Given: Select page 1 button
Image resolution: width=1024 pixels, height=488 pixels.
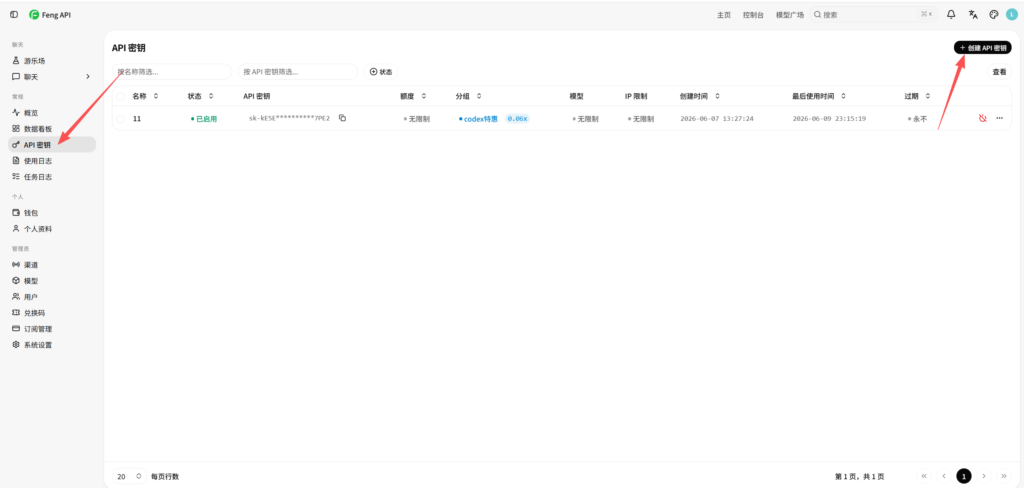Looking at the screenshot, I should click(964, 476).
